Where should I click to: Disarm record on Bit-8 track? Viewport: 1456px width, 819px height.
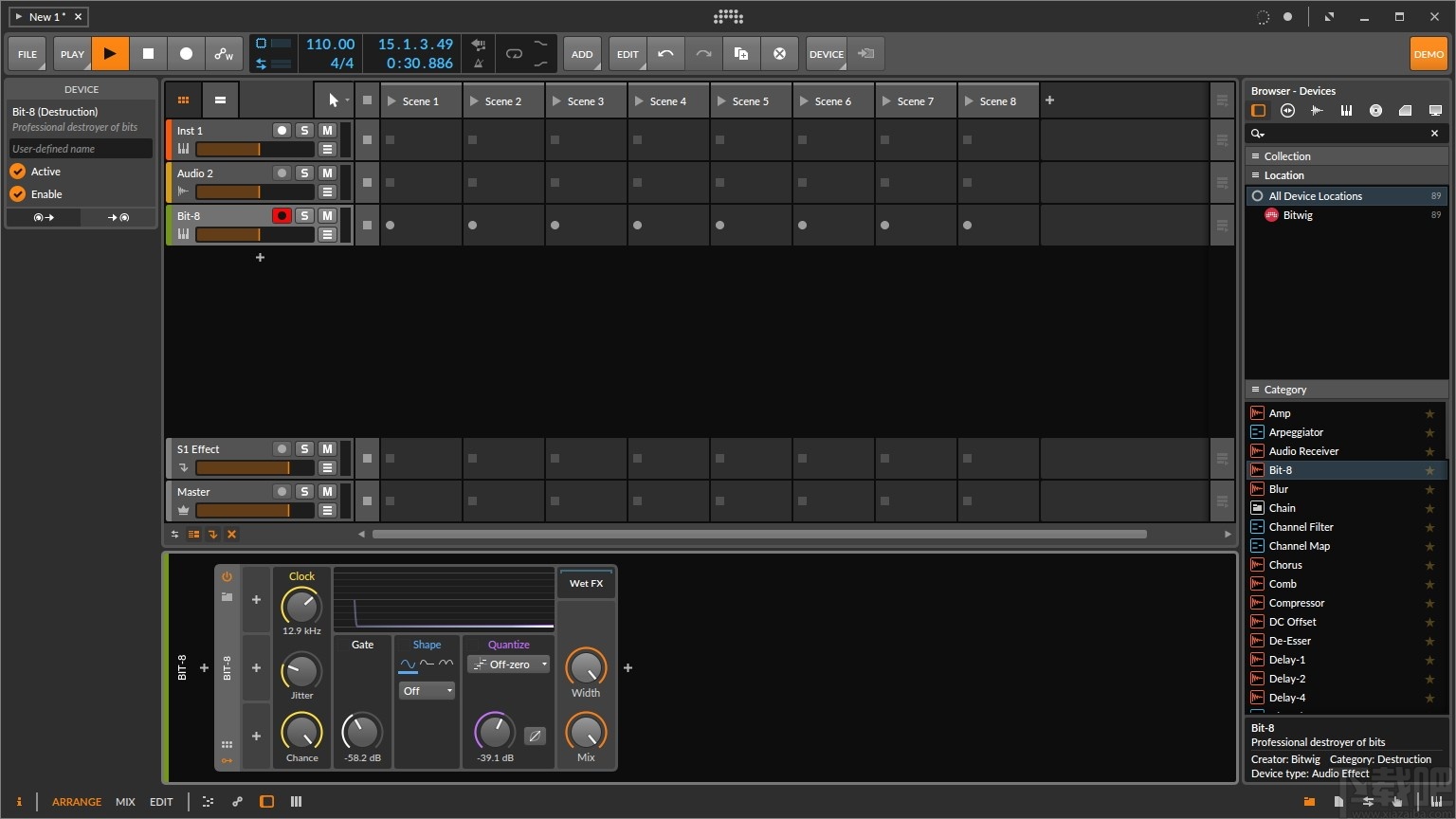[x=282, y=215]
